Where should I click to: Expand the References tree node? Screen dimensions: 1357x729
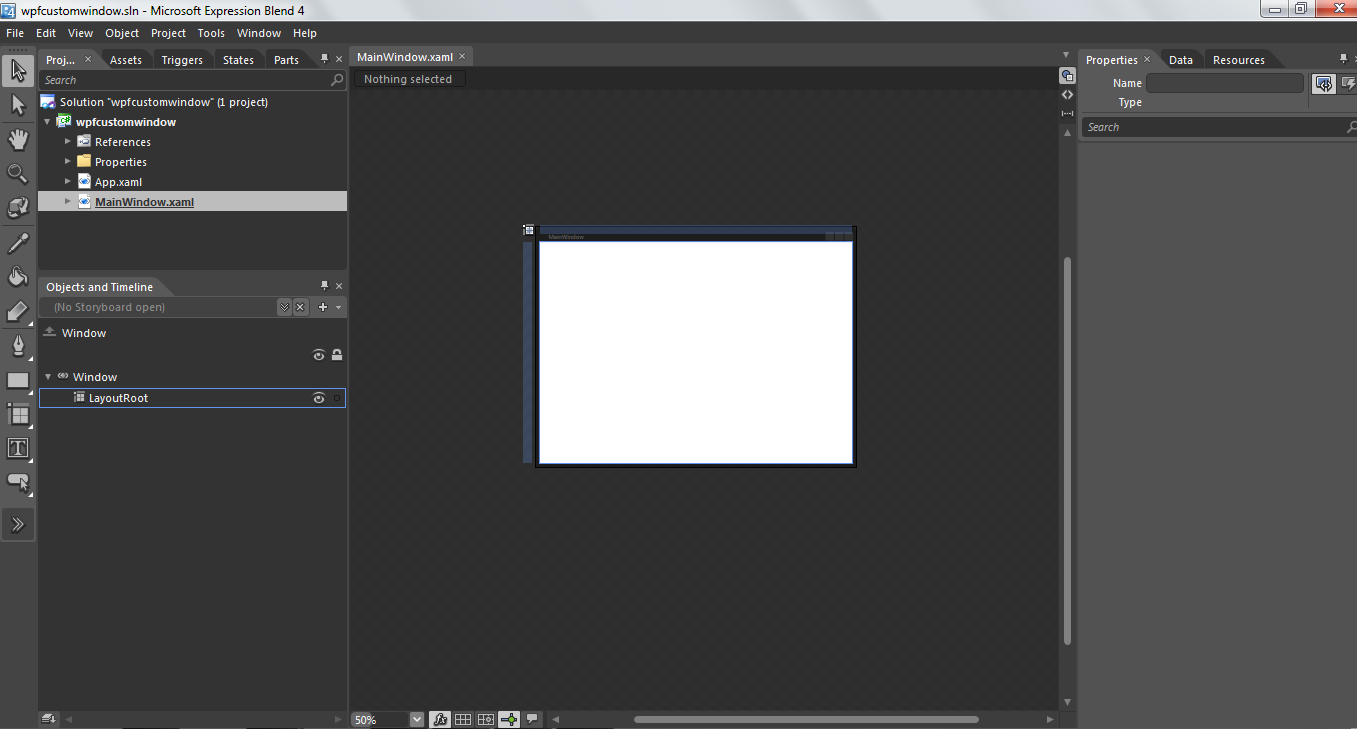tap(68, 141)
